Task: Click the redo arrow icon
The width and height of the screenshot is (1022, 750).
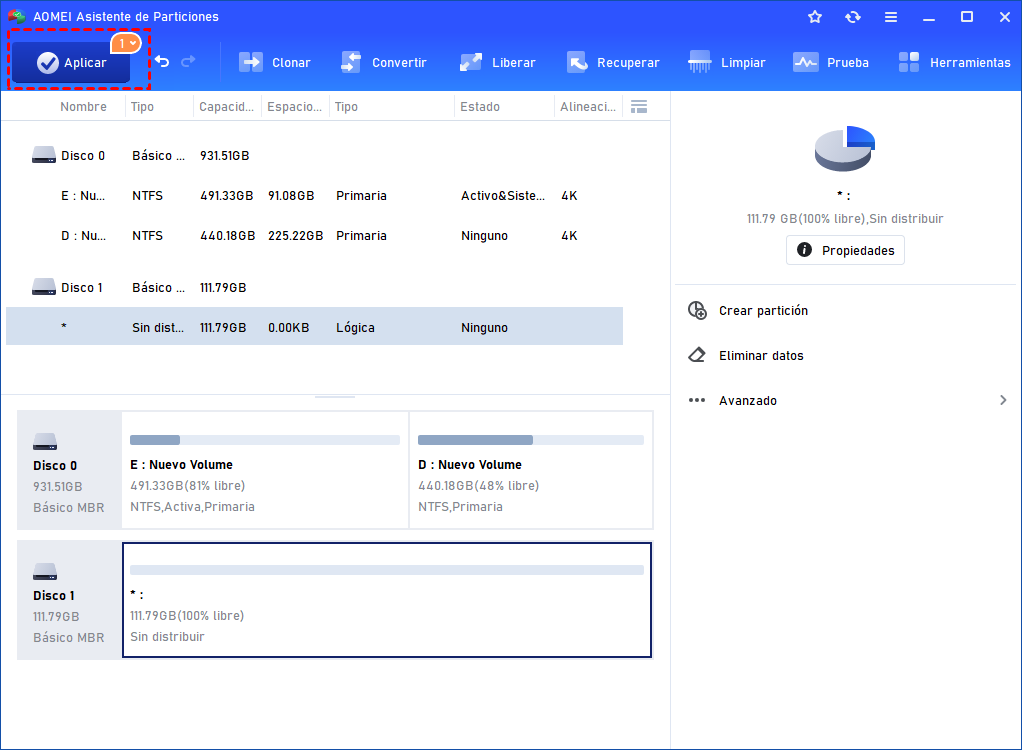Action: tap(188, 62)
